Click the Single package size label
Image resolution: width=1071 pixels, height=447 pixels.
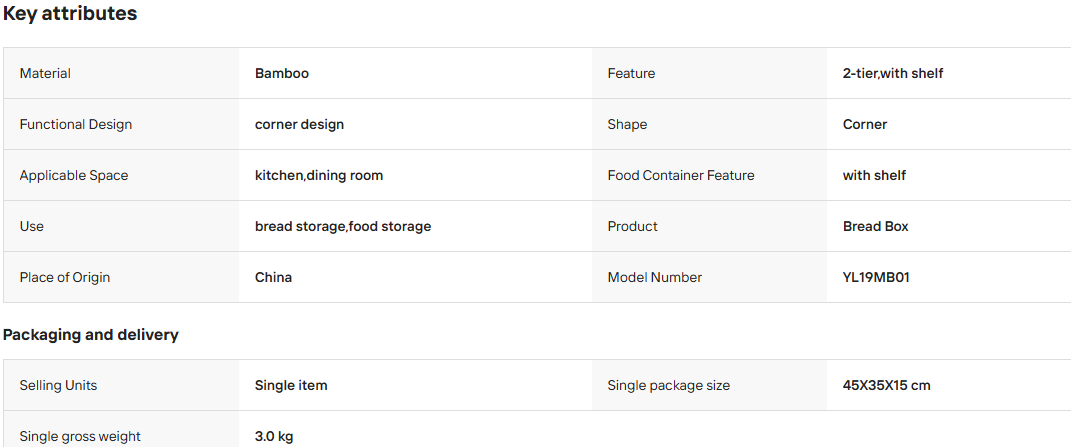(x=669, y=385)
